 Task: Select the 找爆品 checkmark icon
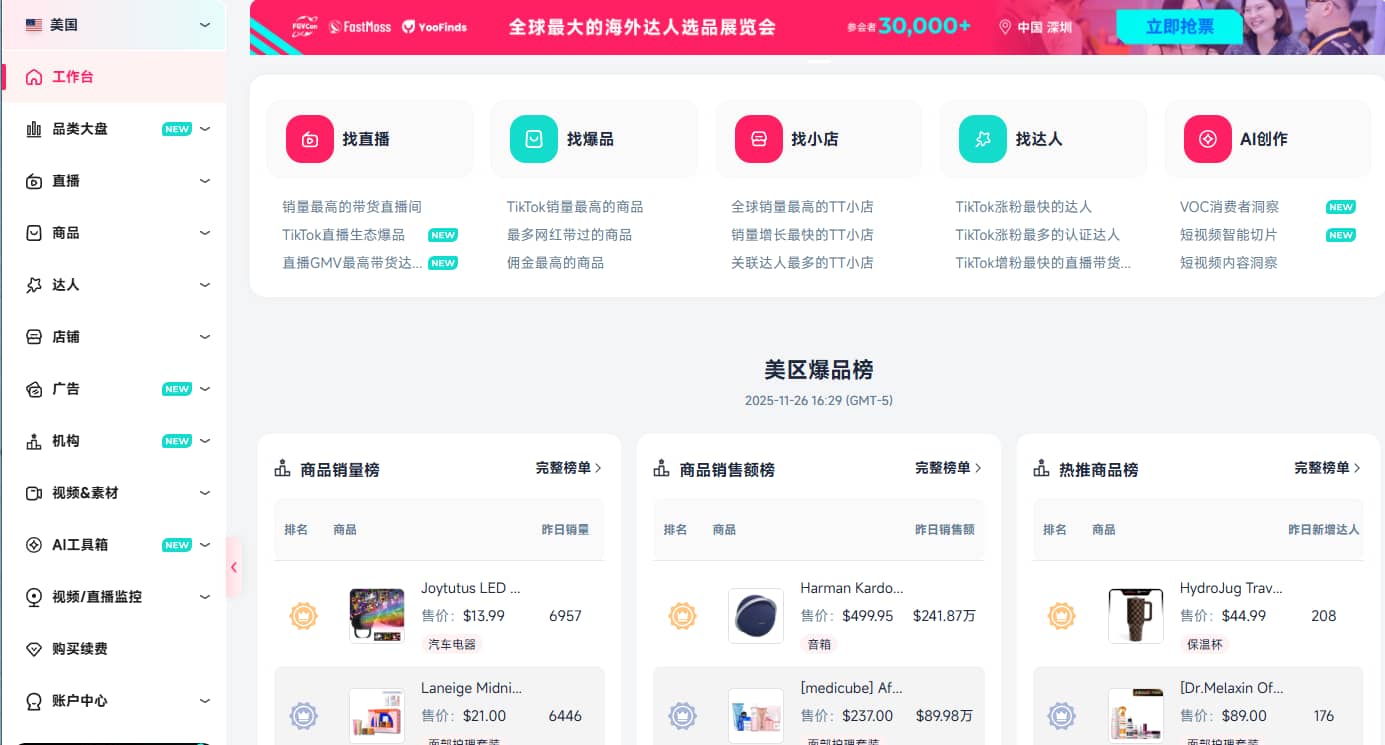[x=532, y=138]
